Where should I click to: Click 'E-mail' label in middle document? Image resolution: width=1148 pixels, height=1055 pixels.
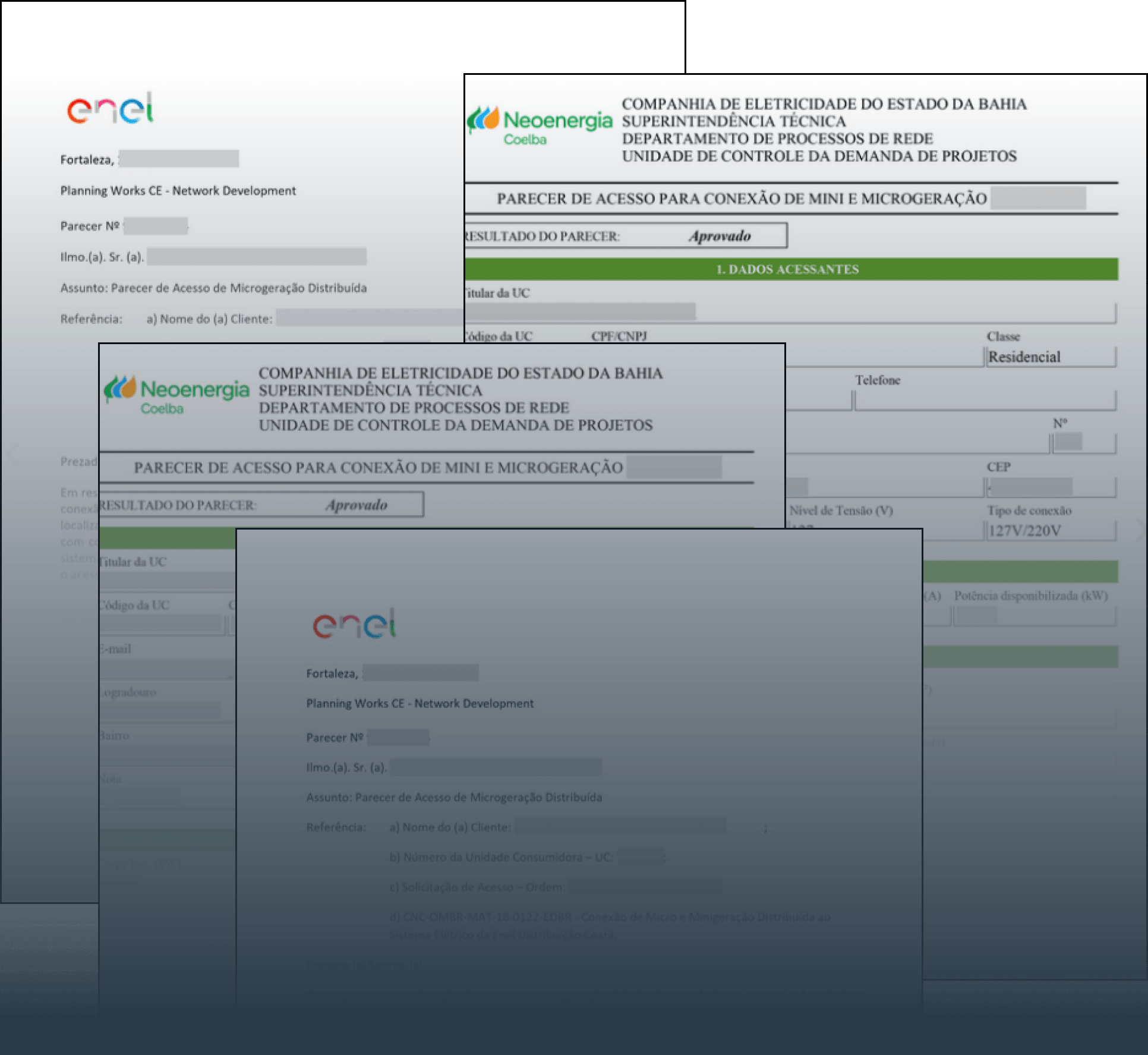pos(115,648)
